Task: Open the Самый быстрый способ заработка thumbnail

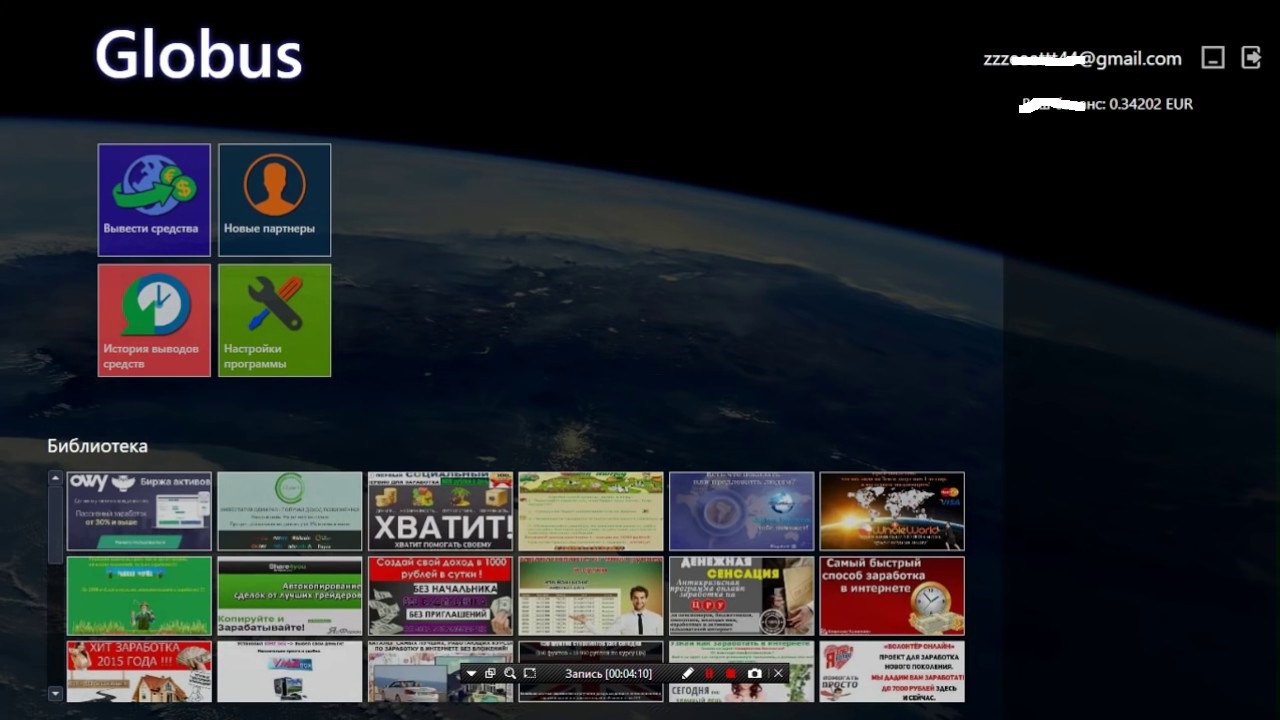Action: click(x=892, y=596)
